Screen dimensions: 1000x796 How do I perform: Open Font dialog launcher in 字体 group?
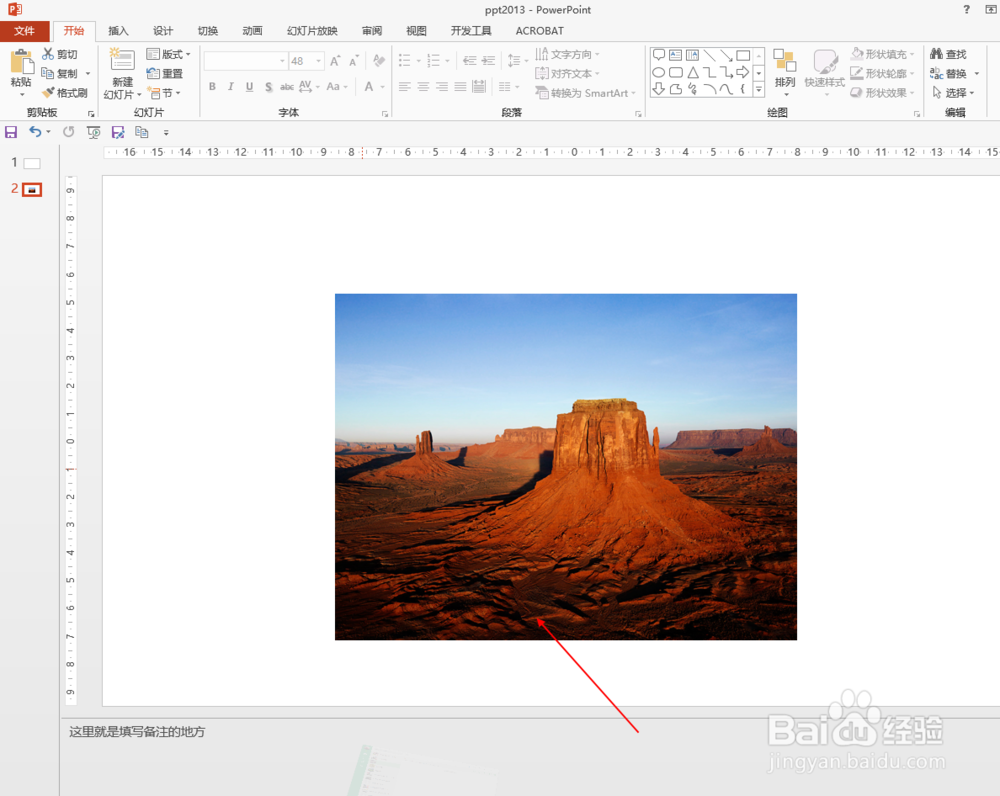[385, 114]
